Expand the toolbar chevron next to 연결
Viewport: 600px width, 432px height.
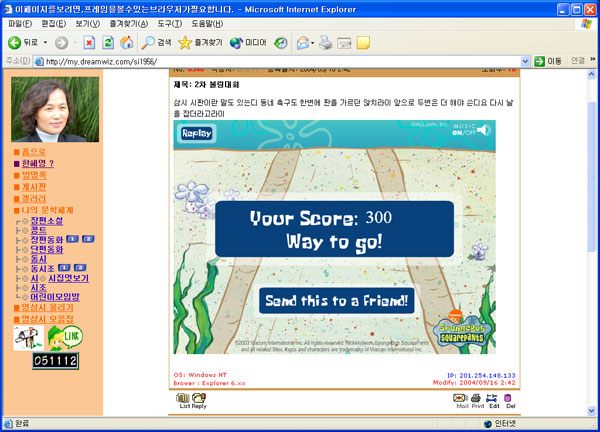click(593, 59)
